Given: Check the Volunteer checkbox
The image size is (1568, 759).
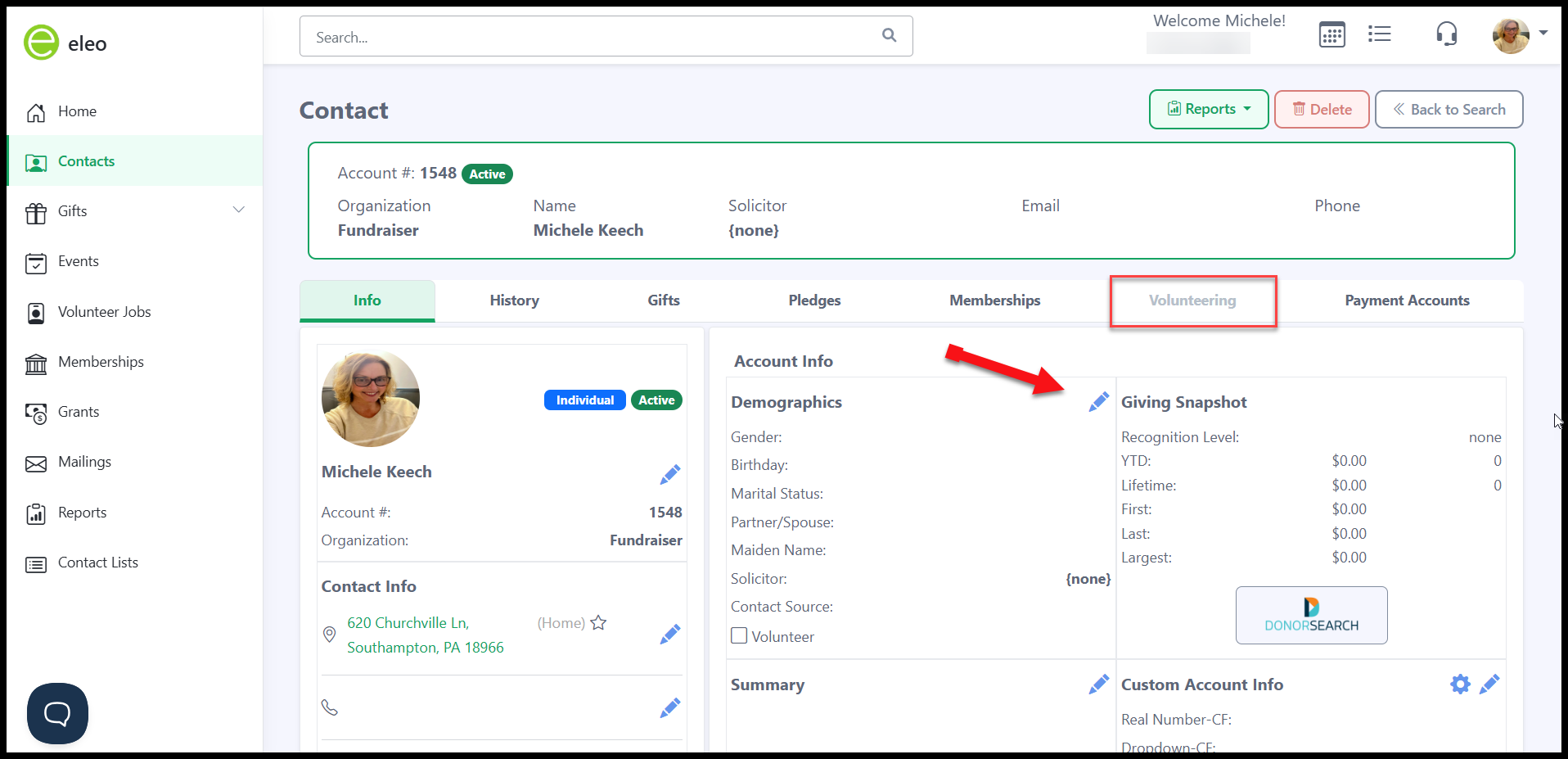Looking at the screenshot, I should (x=739, y=635).
